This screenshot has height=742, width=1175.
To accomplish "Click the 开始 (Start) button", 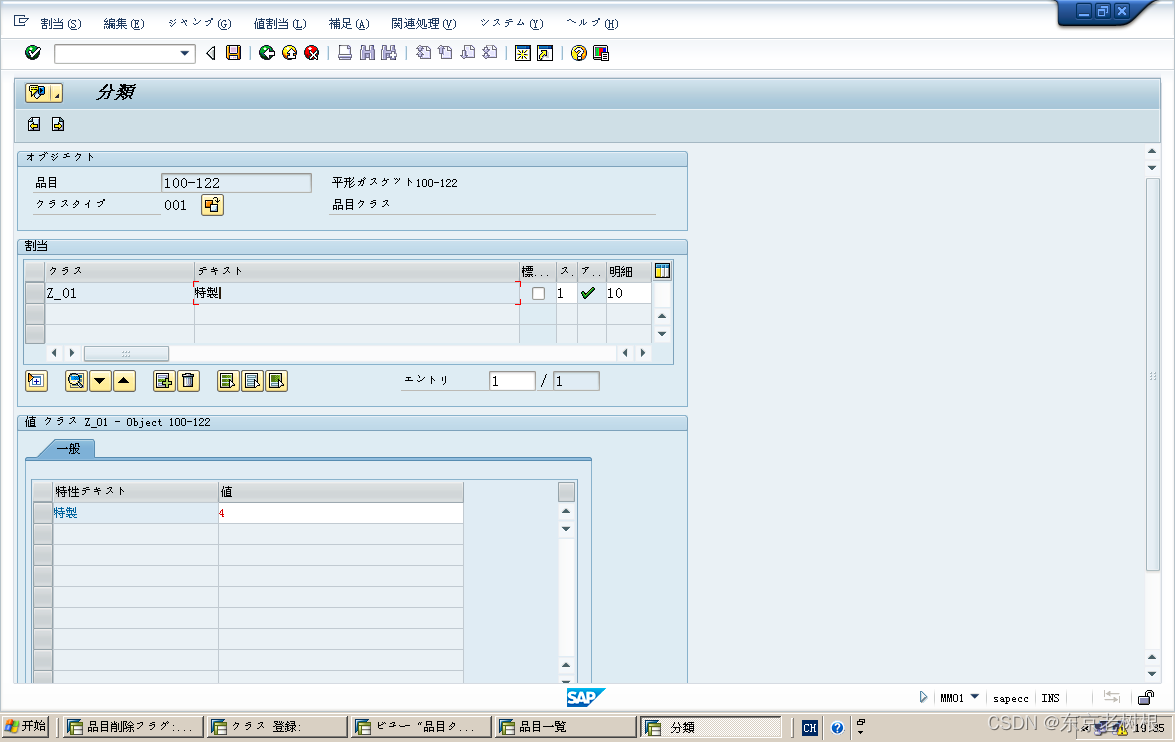I will (24, 727).
